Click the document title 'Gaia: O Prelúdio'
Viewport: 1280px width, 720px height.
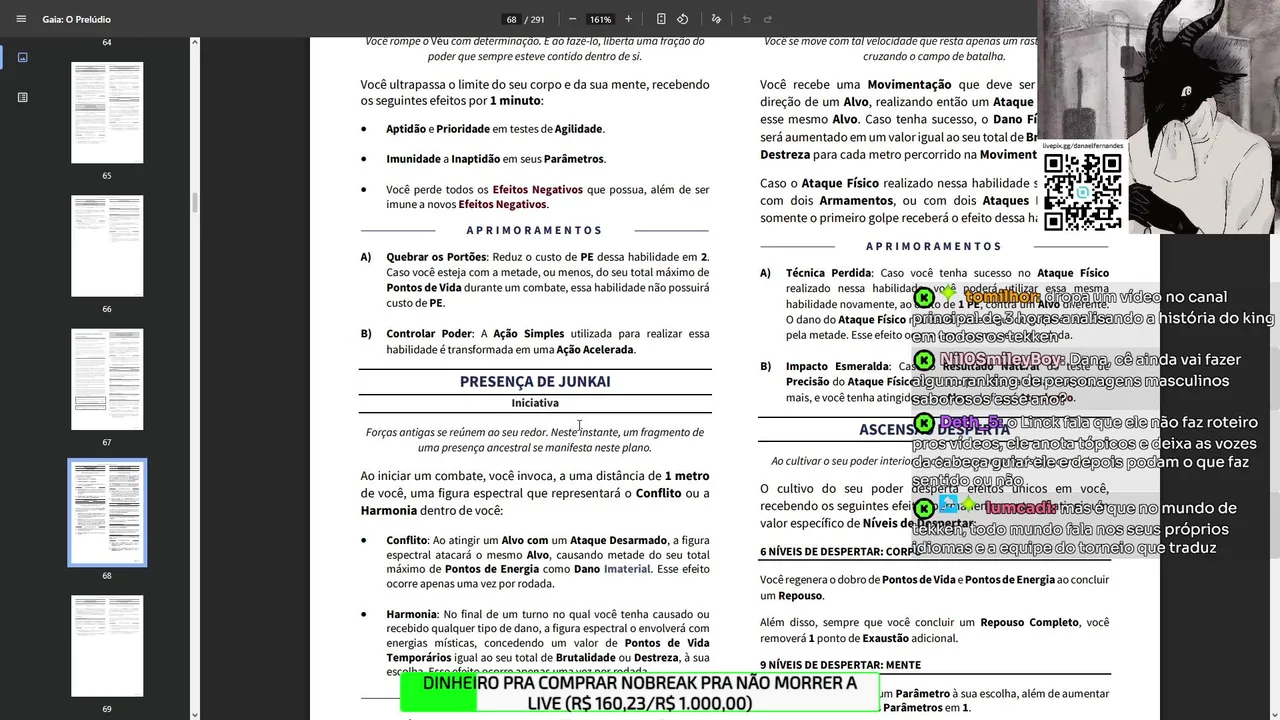click(77, 19)
